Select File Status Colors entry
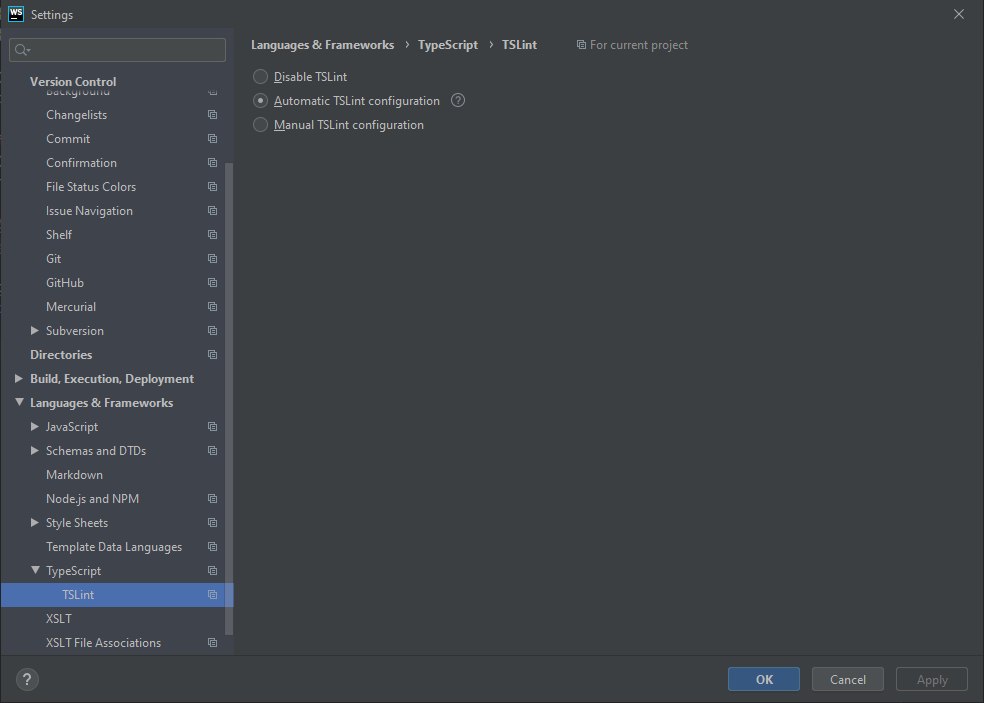The height and width of the screenshot is (703, 984). click(x=91, y=187)
